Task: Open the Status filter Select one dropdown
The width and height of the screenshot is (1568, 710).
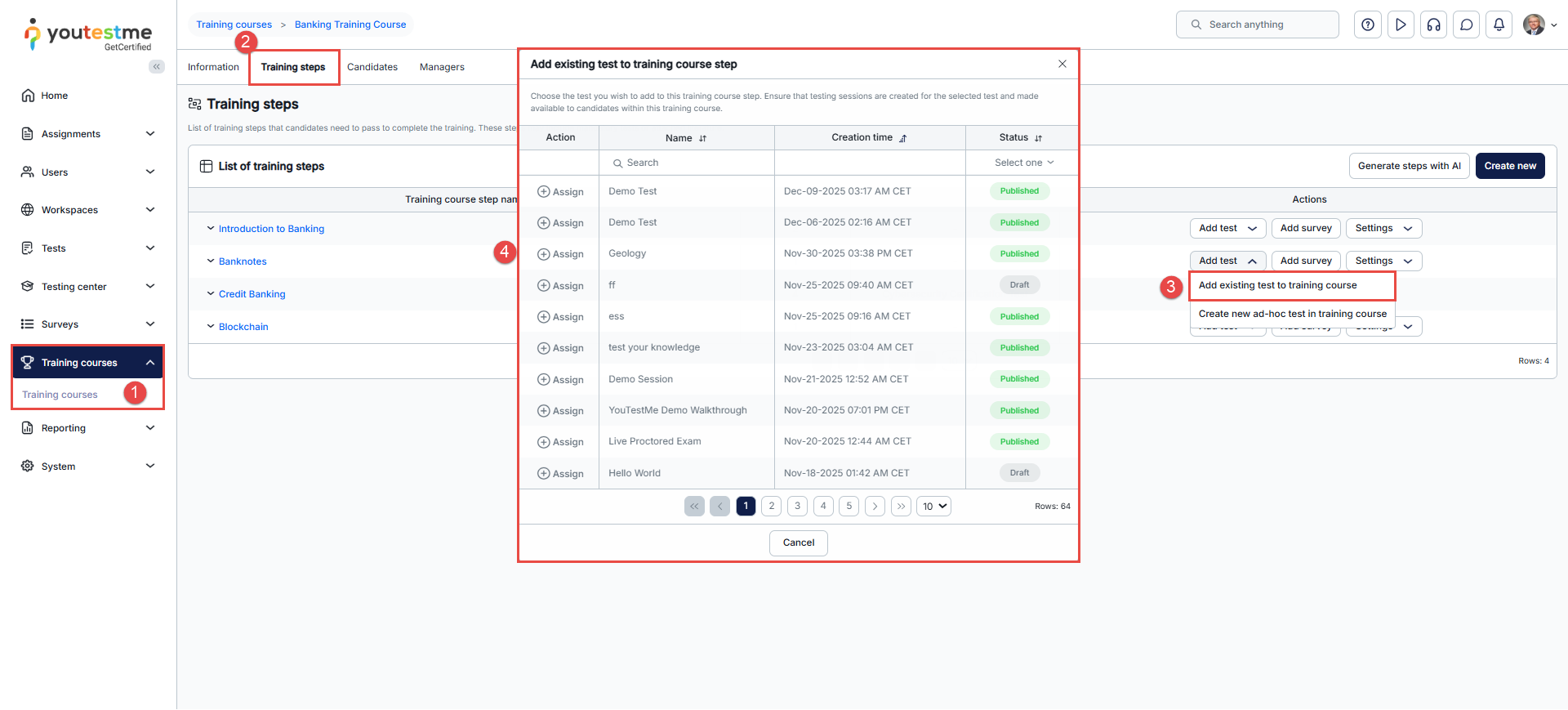Action: (x=1023, y=163)
